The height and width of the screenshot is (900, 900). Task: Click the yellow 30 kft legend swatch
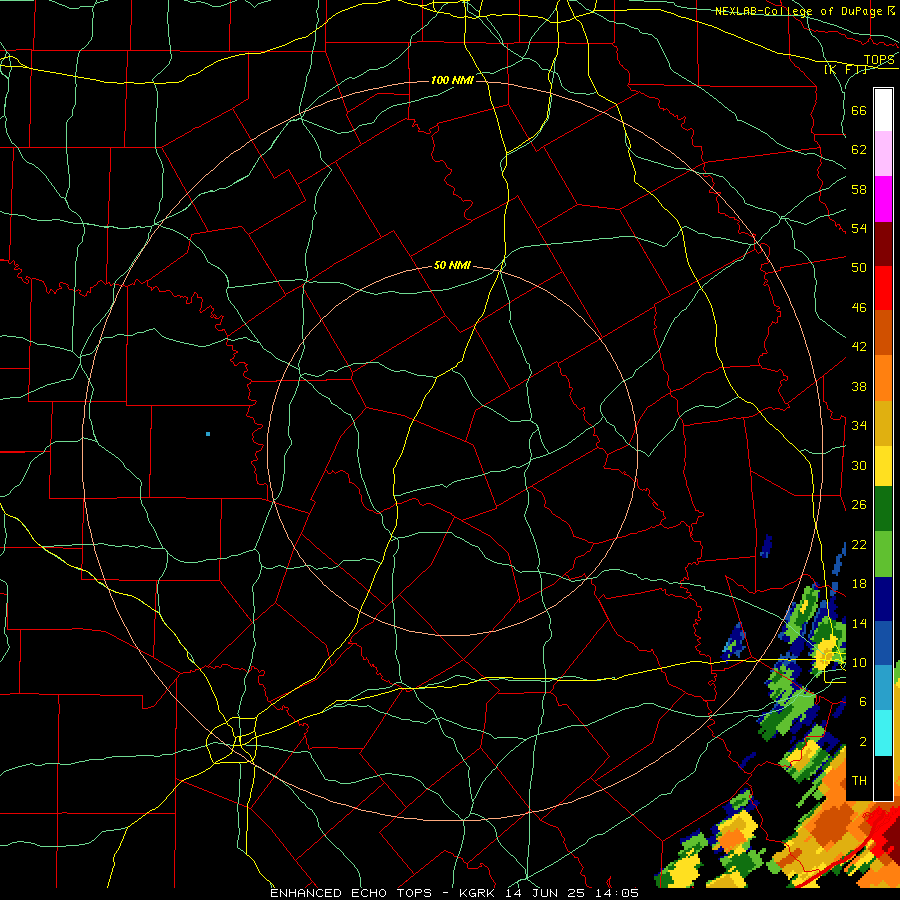click(x=883, y=466)
